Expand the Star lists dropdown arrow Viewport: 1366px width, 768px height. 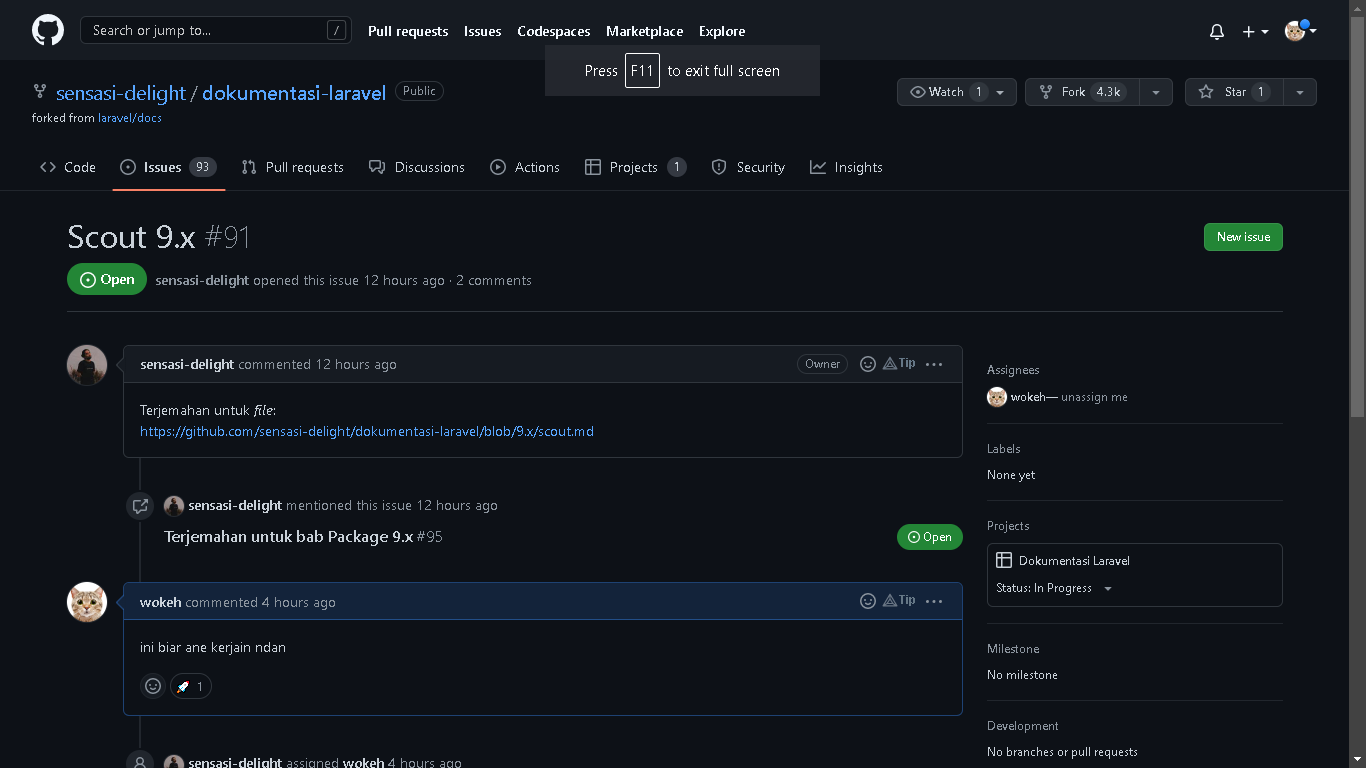[1300, 92]
